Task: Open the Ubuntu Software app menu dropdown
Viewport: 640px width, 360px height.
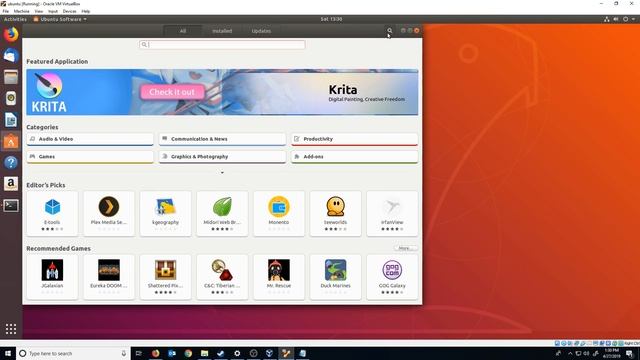Action: [60, 19]
